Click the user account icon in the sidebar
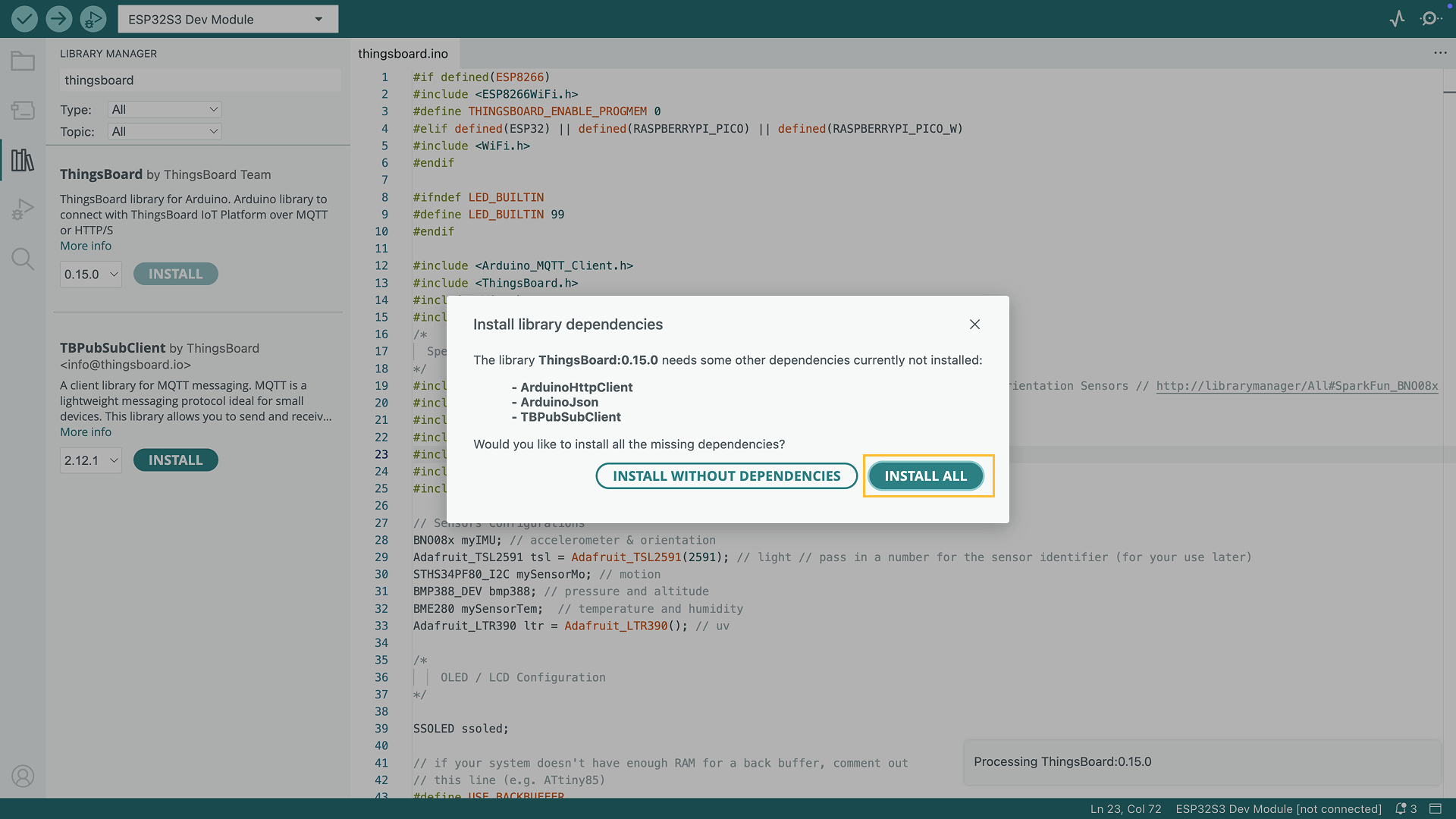 [23, 776]
